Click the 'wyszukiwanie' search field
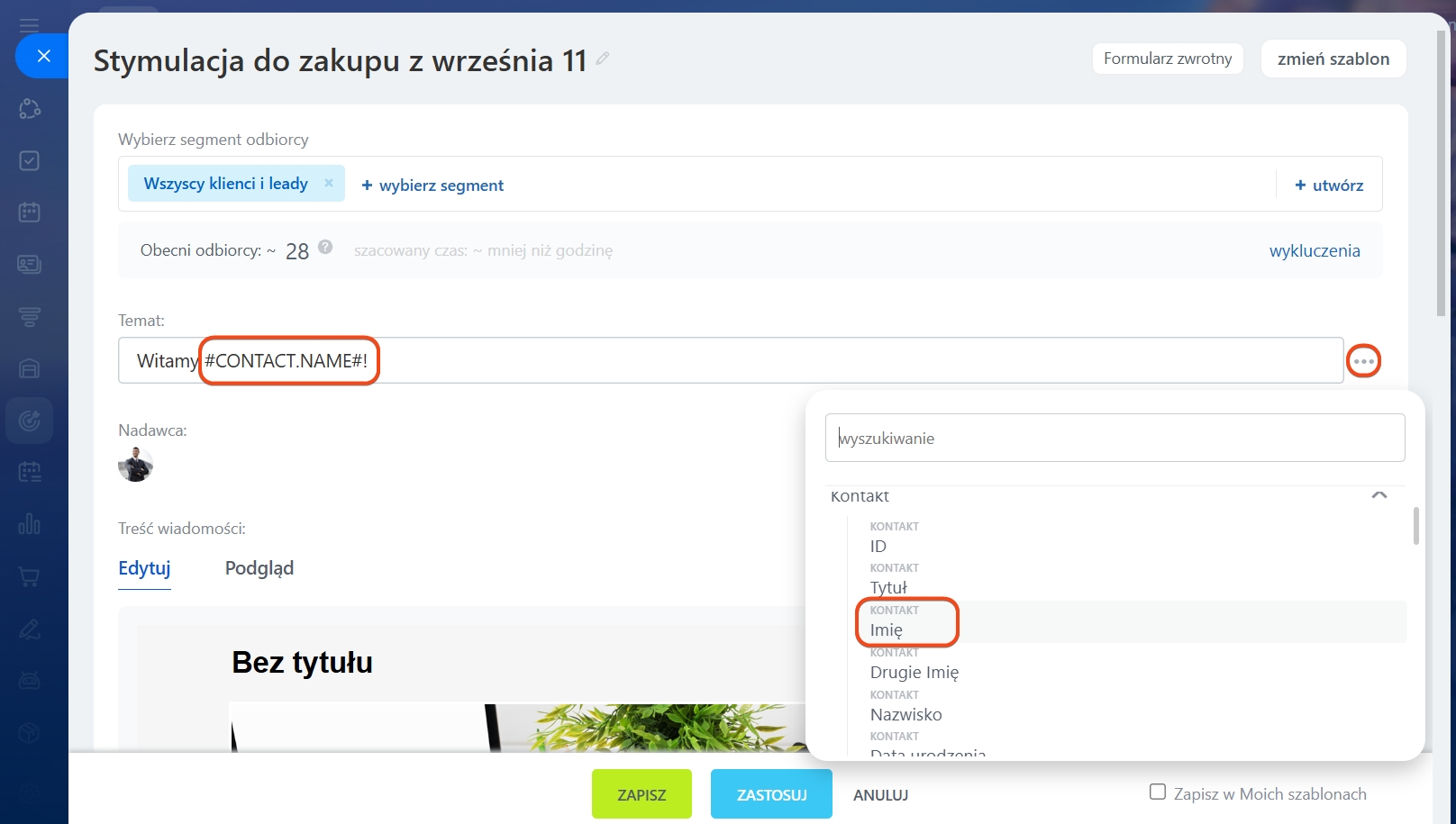Viewport: 1456px width, 824px height. (x=1115, y=438)
